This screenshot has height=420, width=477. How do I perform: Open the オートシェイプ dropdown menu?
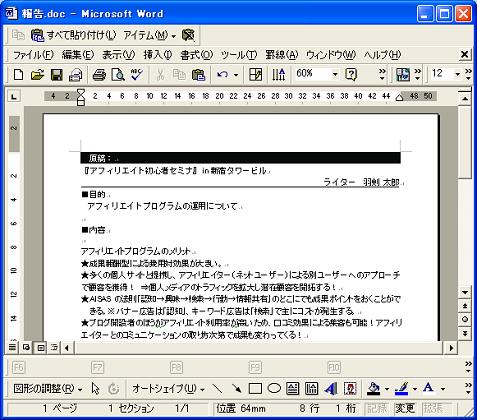point(168,389)
